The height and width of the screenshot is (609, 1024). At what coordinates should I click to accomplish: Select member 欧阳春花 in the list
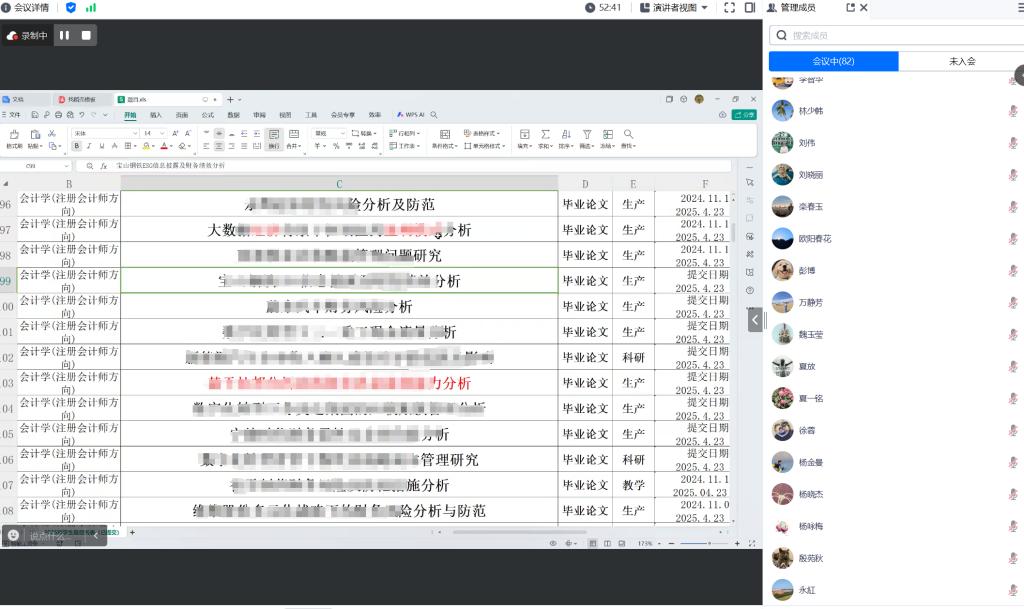[815, 239]
